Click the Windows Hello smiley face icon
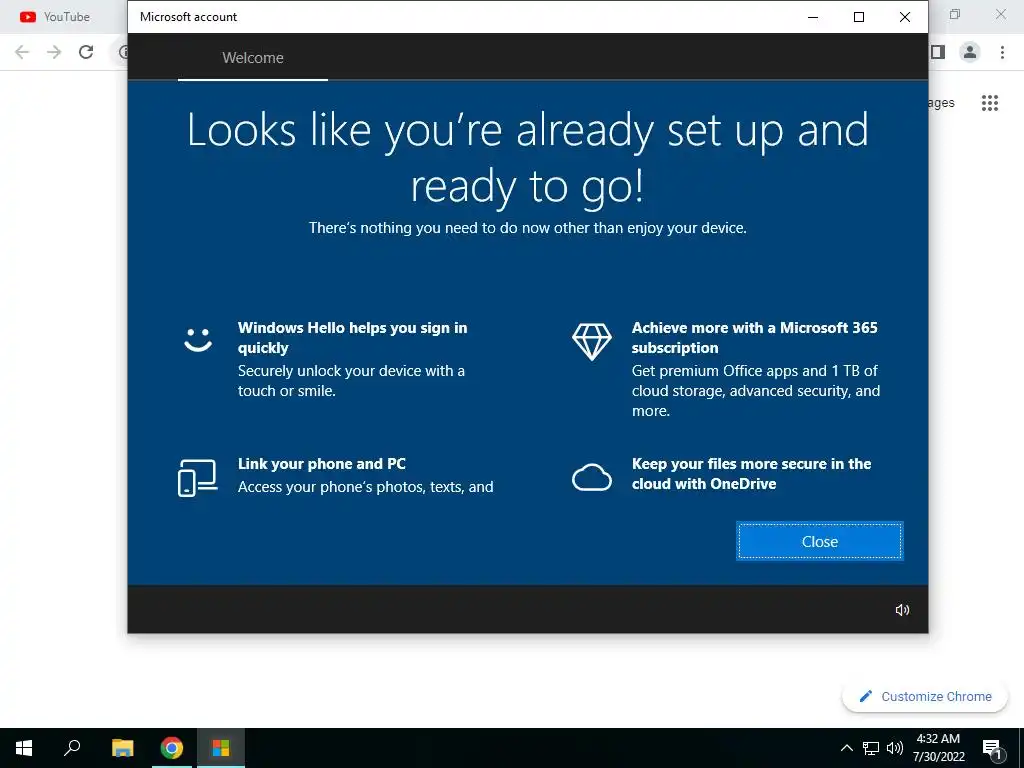1024x768 pixels. (198, 340)
